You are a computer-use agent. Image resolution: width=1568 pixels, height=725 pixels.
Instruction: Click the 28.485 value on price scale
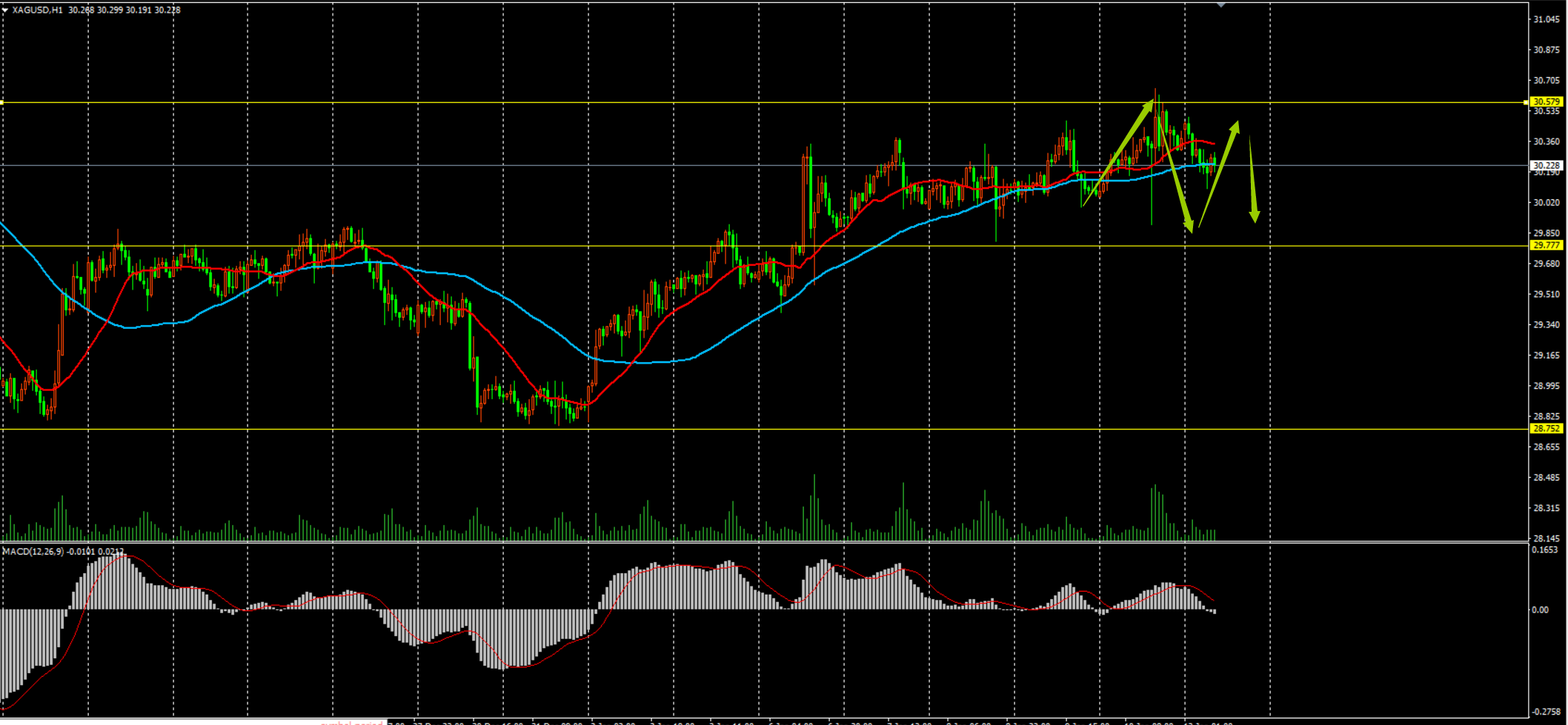1547,478
